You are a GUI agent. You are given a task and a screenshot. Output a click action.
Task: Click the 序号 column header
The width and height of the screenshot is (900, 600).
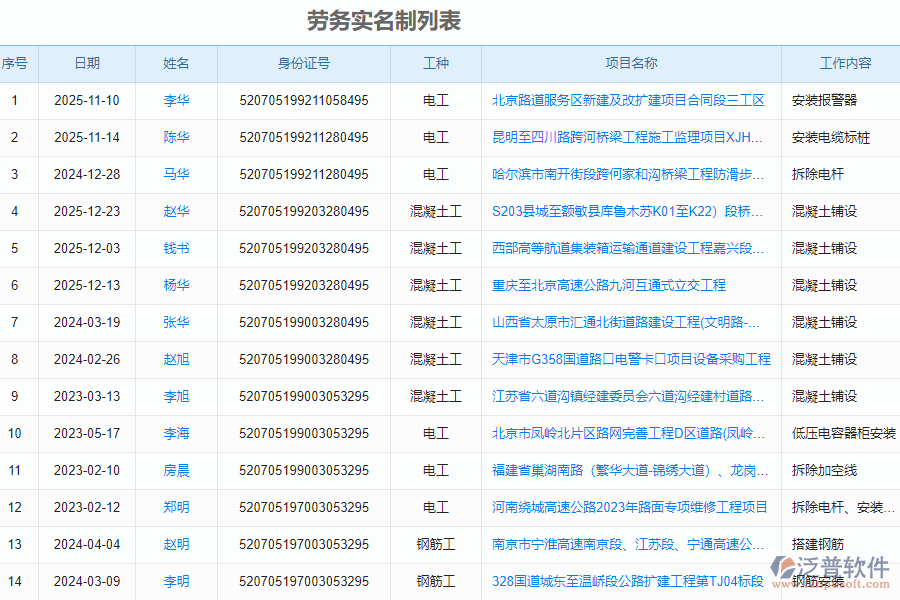(15, 63)
